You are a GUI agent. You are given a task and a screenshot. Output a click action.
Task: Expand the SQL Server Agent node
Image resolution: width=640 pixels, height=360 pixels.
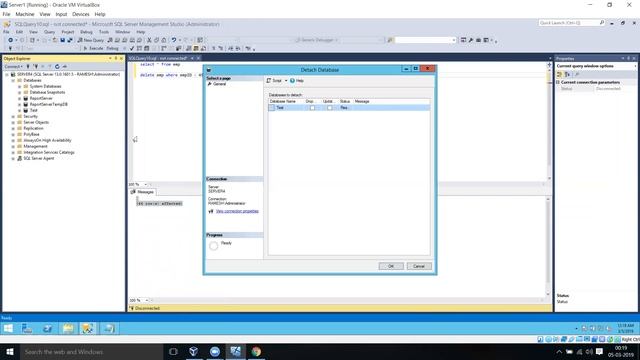tap(13, 158)
